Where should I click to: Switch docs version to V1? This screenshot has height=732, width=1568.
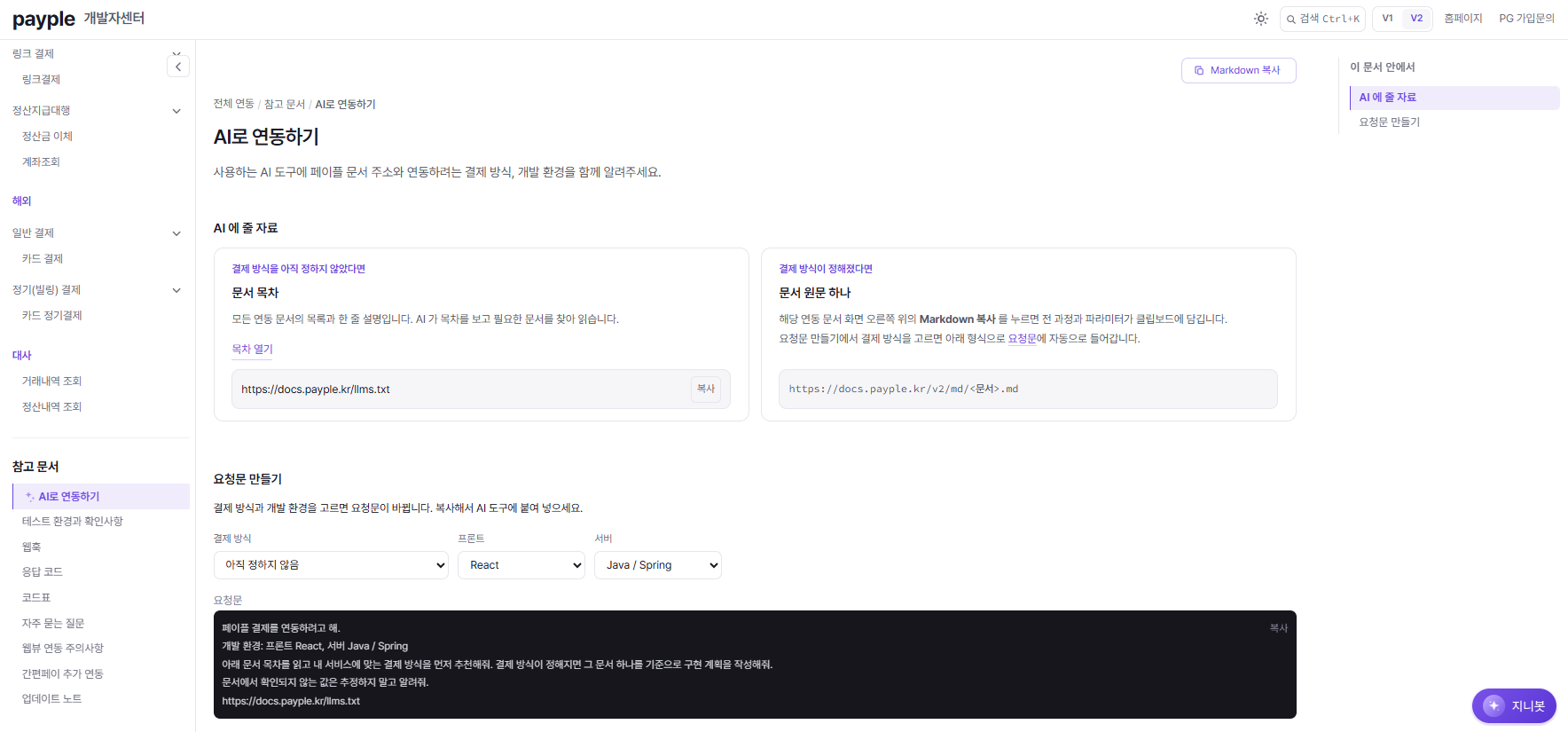pos(1387,19)
